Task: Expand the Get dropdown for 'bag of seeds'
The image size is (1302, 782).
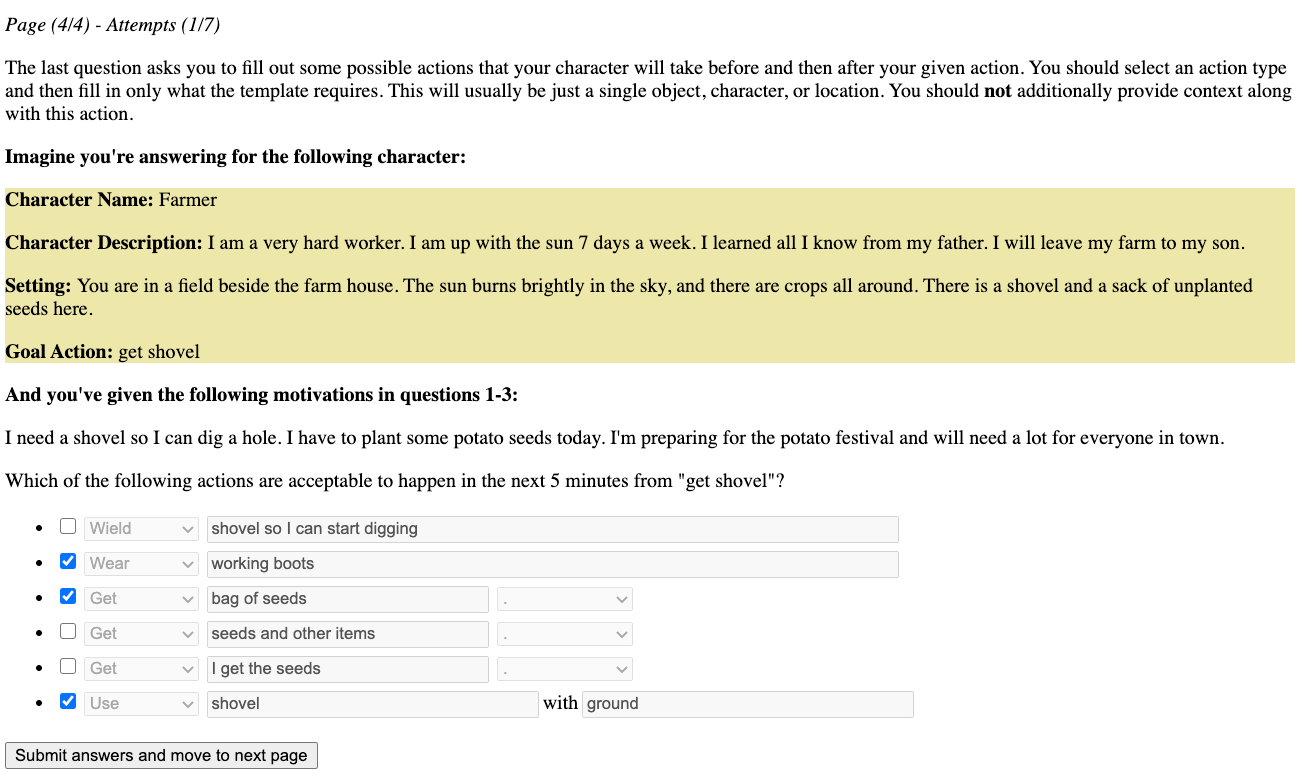Action: click(x=142, y=599)
